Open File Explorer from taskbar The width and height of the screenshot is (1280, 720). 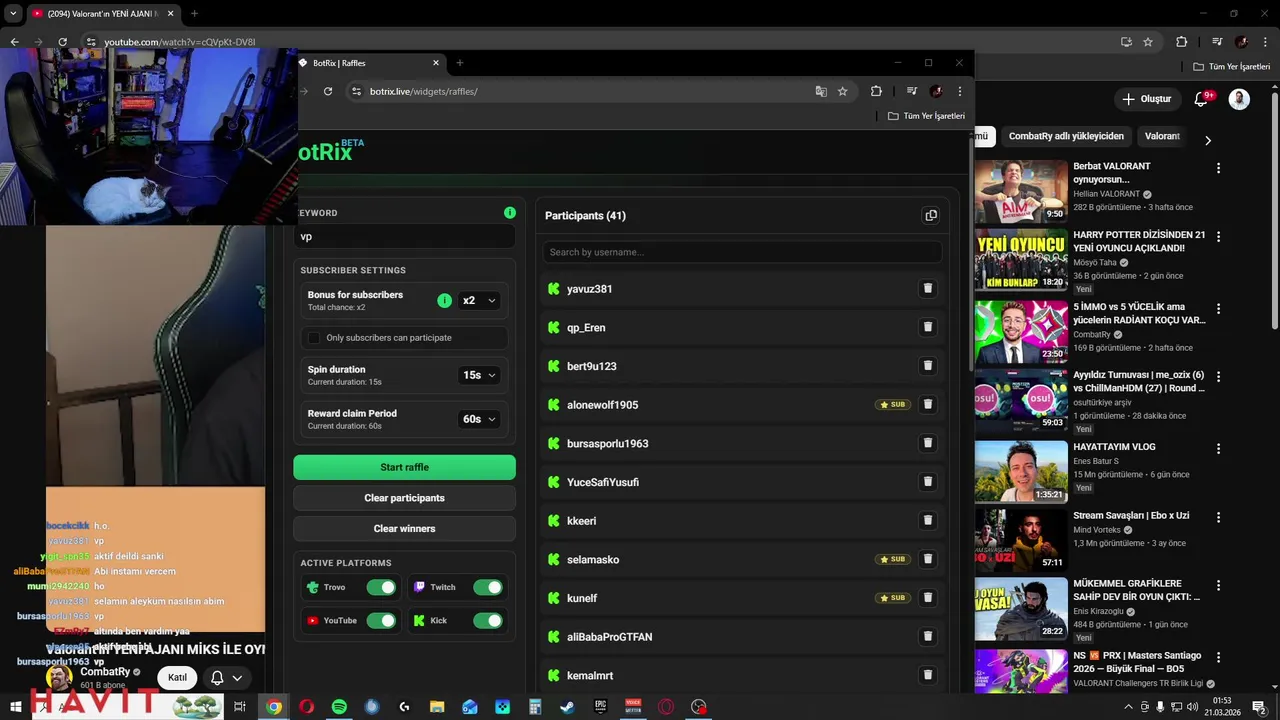pos(437,707)
